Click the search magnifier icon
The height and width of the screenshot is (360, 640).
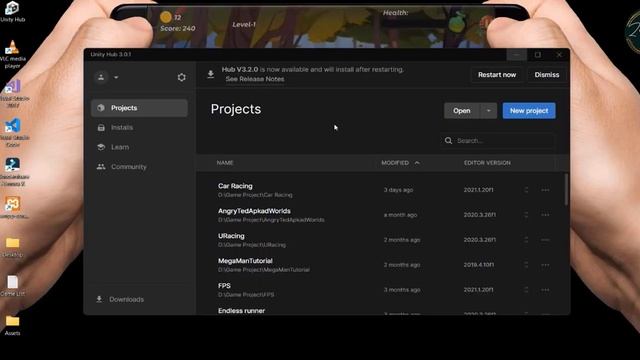(x=448, y=141)
